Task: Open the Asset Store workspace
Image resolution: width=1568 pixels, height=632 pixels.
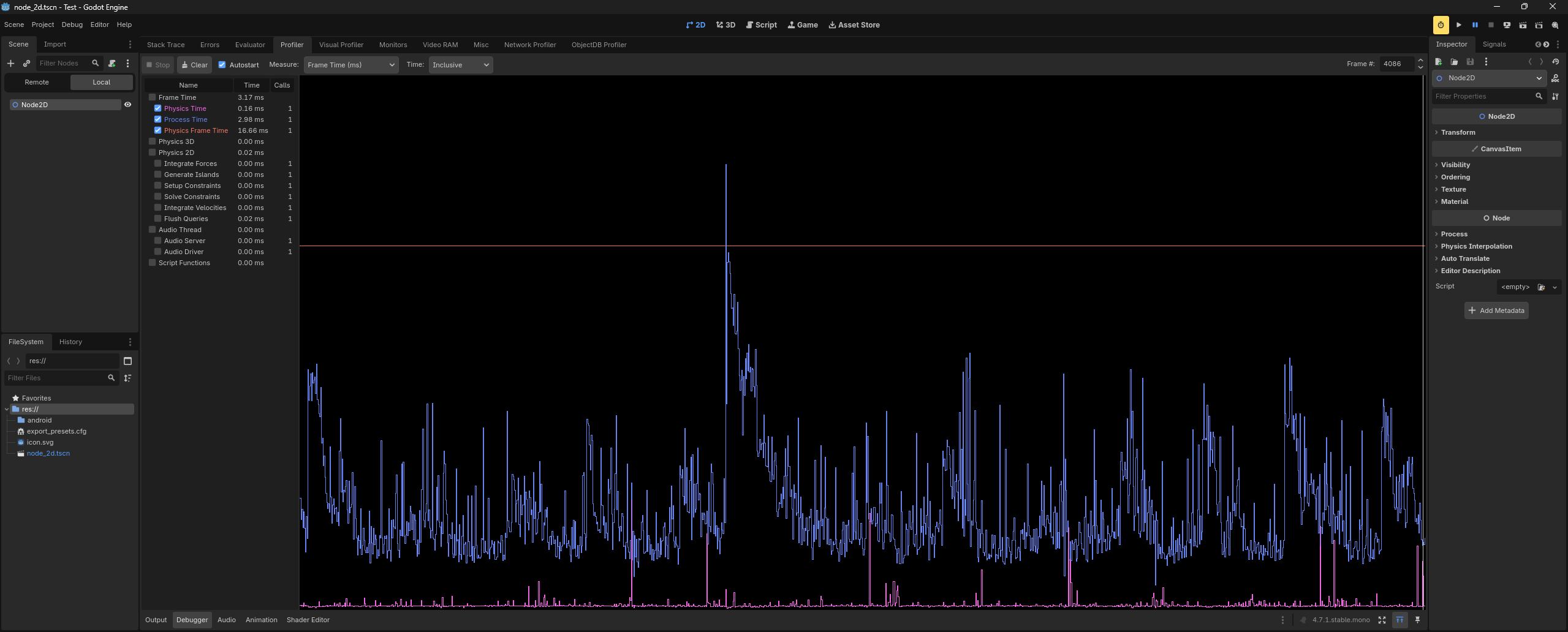Action: (854, 25)
